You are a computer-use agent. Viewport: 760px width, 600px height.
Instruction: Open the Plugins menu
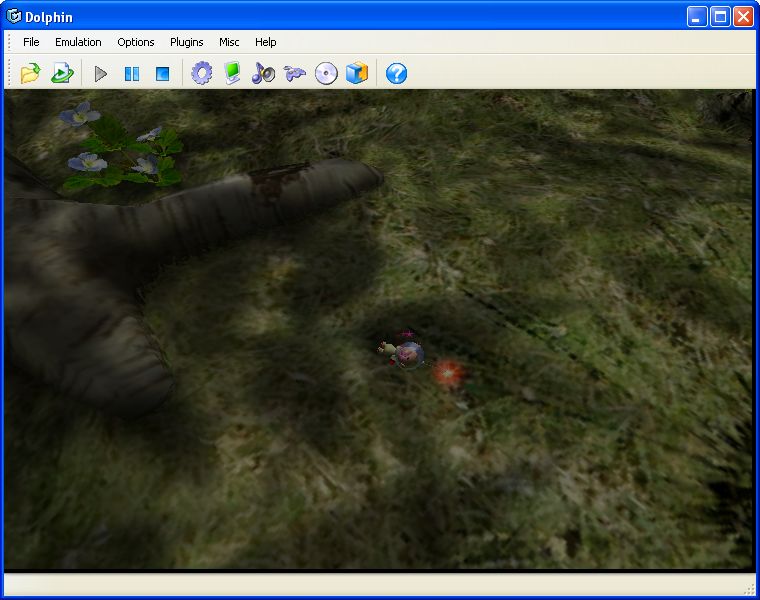(187, 42)
